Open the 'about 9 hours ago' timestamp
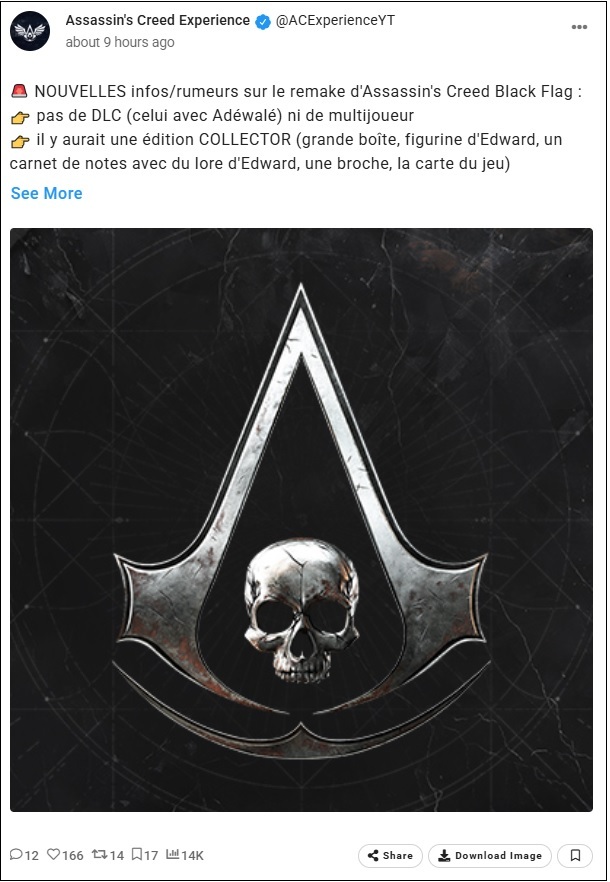The height and width of the screenshot is (882, 610). (120, 42)
